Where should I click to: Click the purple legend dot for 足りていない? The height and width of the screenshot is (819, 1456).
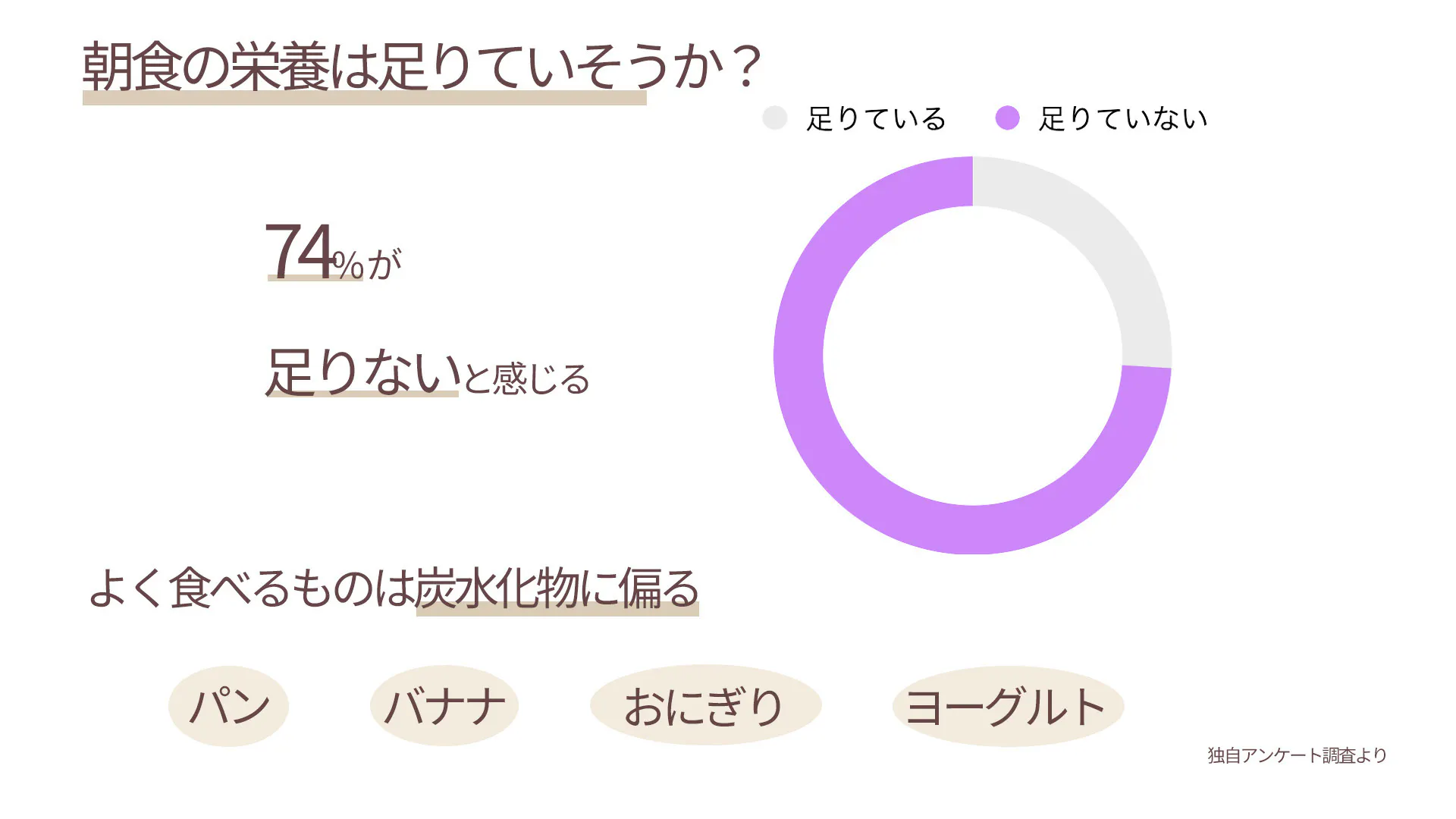(1007, 118)
